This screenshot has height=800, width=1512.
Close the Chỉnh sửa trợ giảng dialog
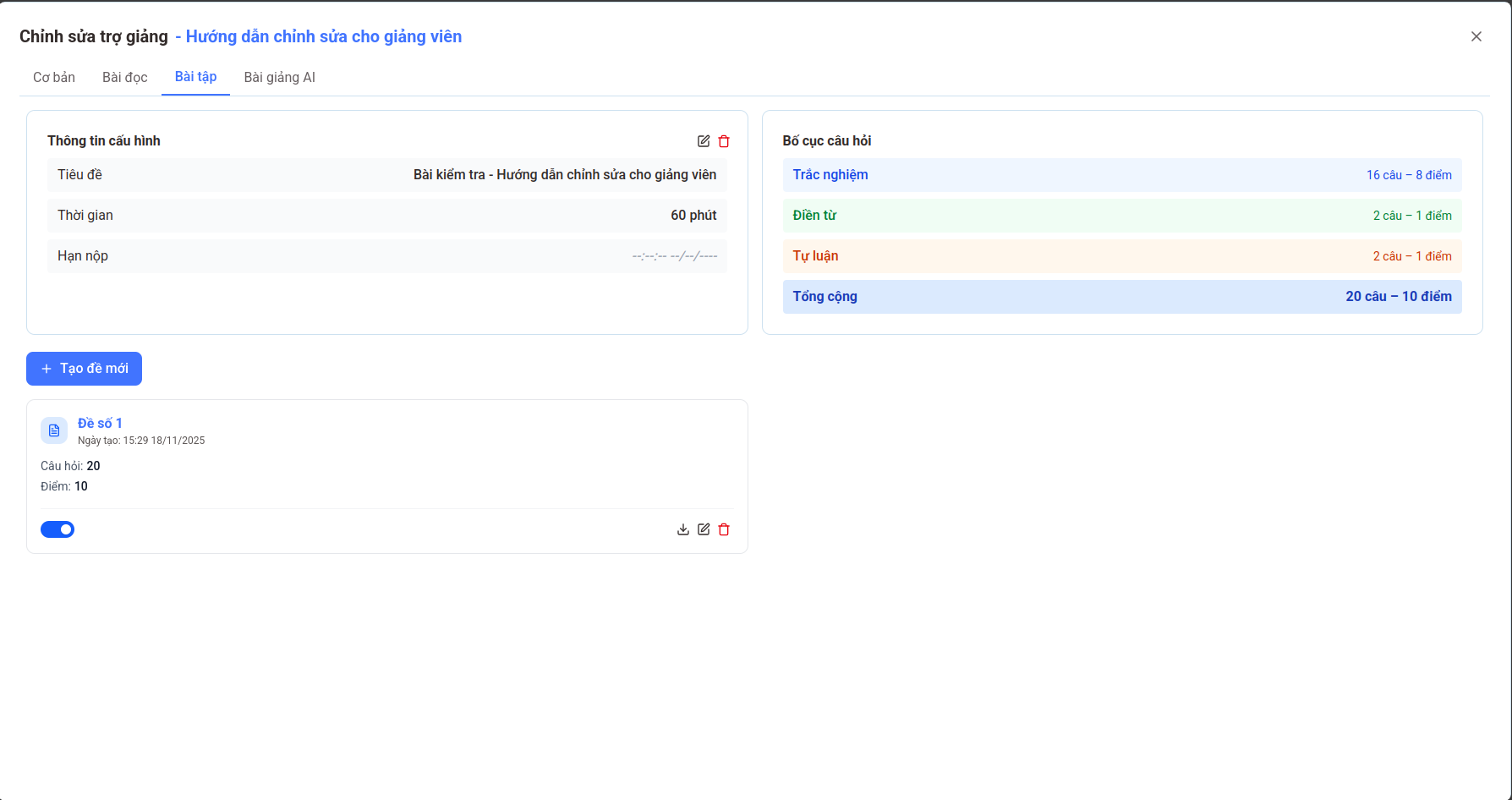(x=1476, y=36)
